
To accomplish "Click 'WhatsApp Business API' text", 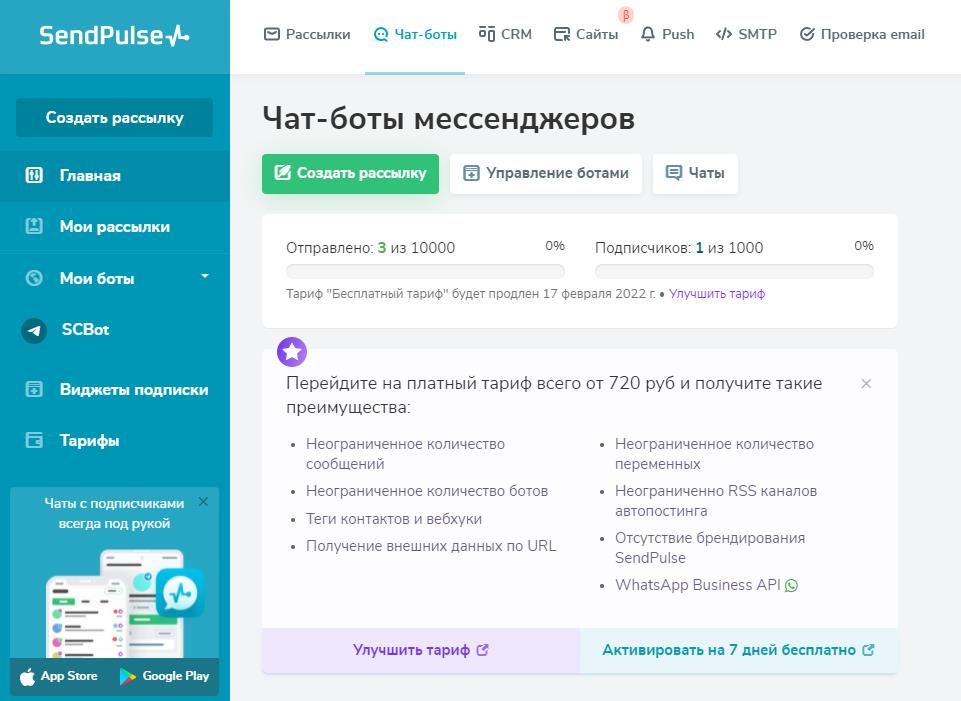I will coord(697,585).
